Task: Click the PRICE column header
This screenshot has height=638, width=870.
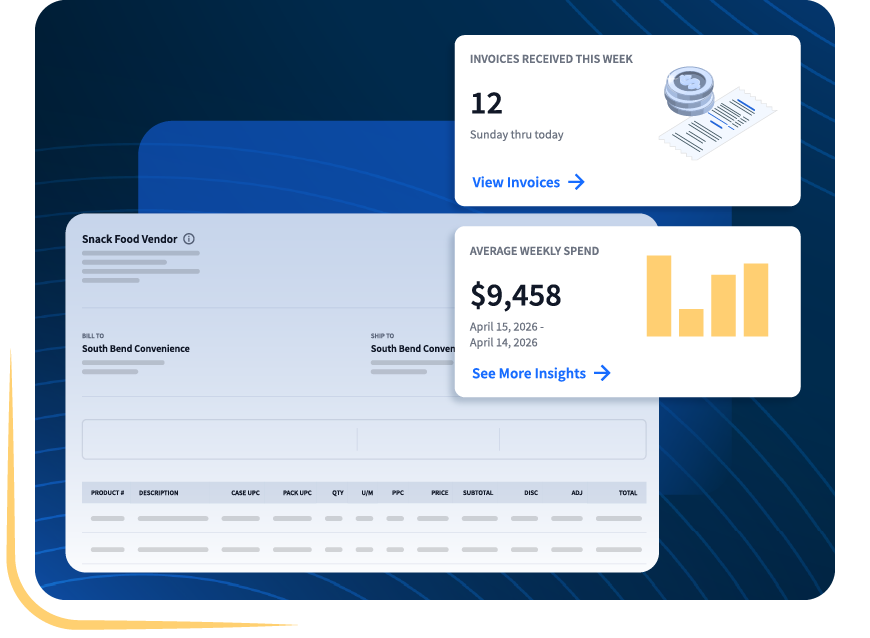Action: (x=440, y=493)
